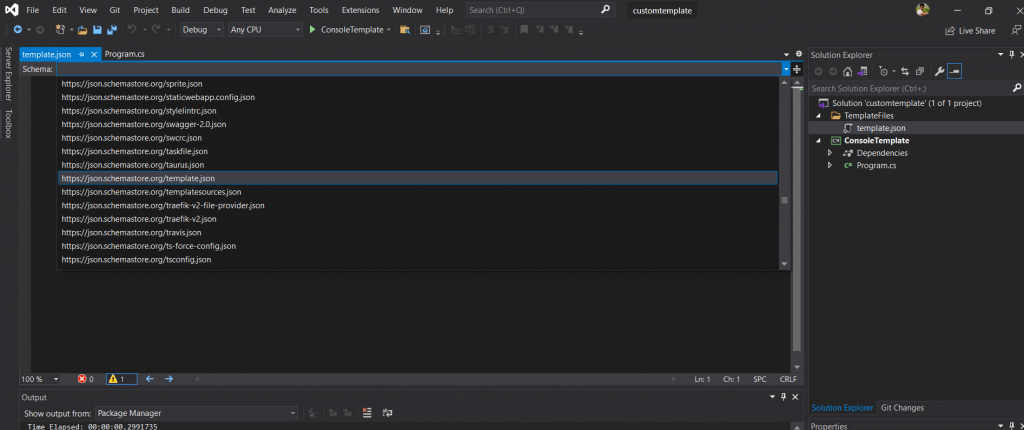The width and height of the screenshot is (1024, 430).
Task: Open the Build menu
Action: pos(181,10)
